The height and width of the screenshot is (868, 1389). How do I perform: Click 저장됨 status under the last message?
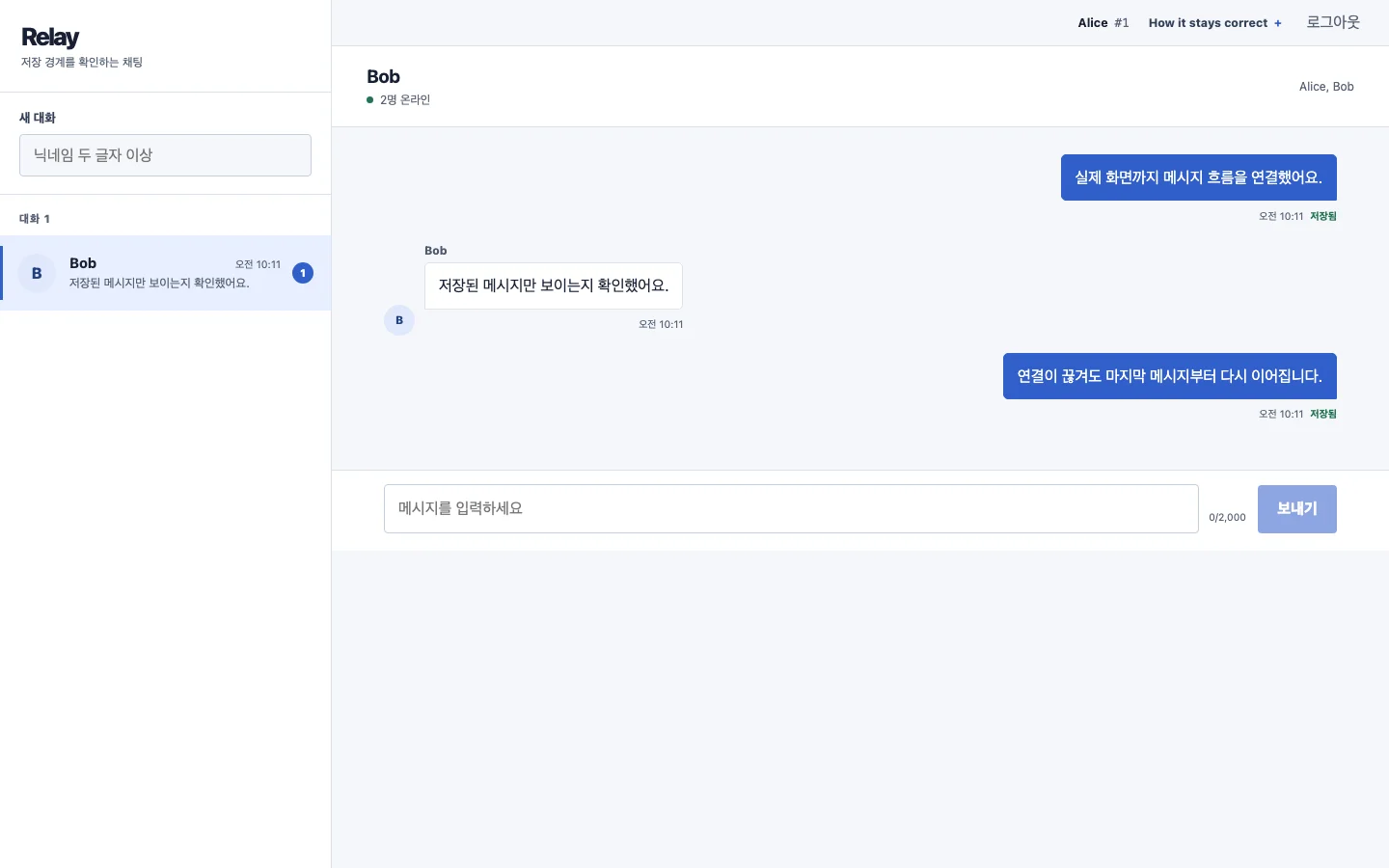1323,414
